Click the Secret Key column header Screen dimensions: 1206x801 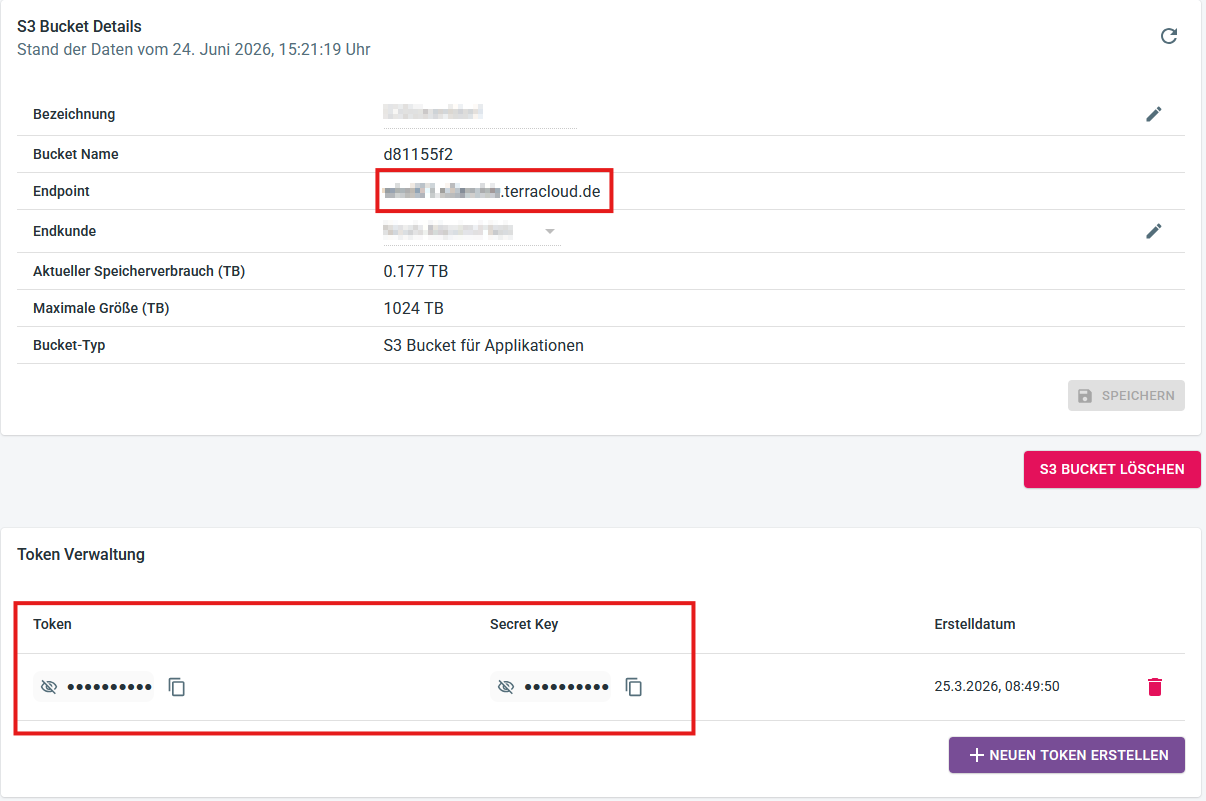click(524, 624)
